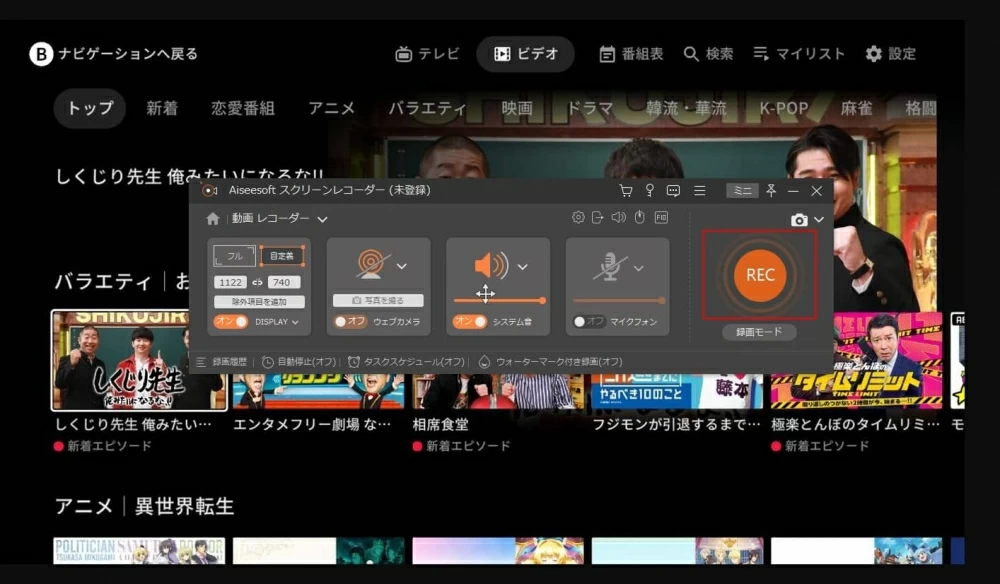The height and width of the screenshot is (584, 1000).
Task: Open the 番組表 program guide menu
Action: [631, 54]
